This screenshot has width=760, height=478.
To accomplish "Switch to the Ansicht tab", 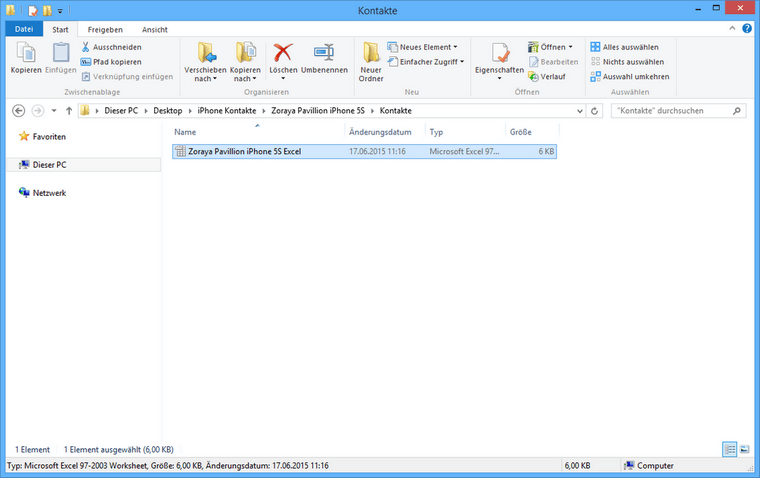I will click(x=155, y=30).
